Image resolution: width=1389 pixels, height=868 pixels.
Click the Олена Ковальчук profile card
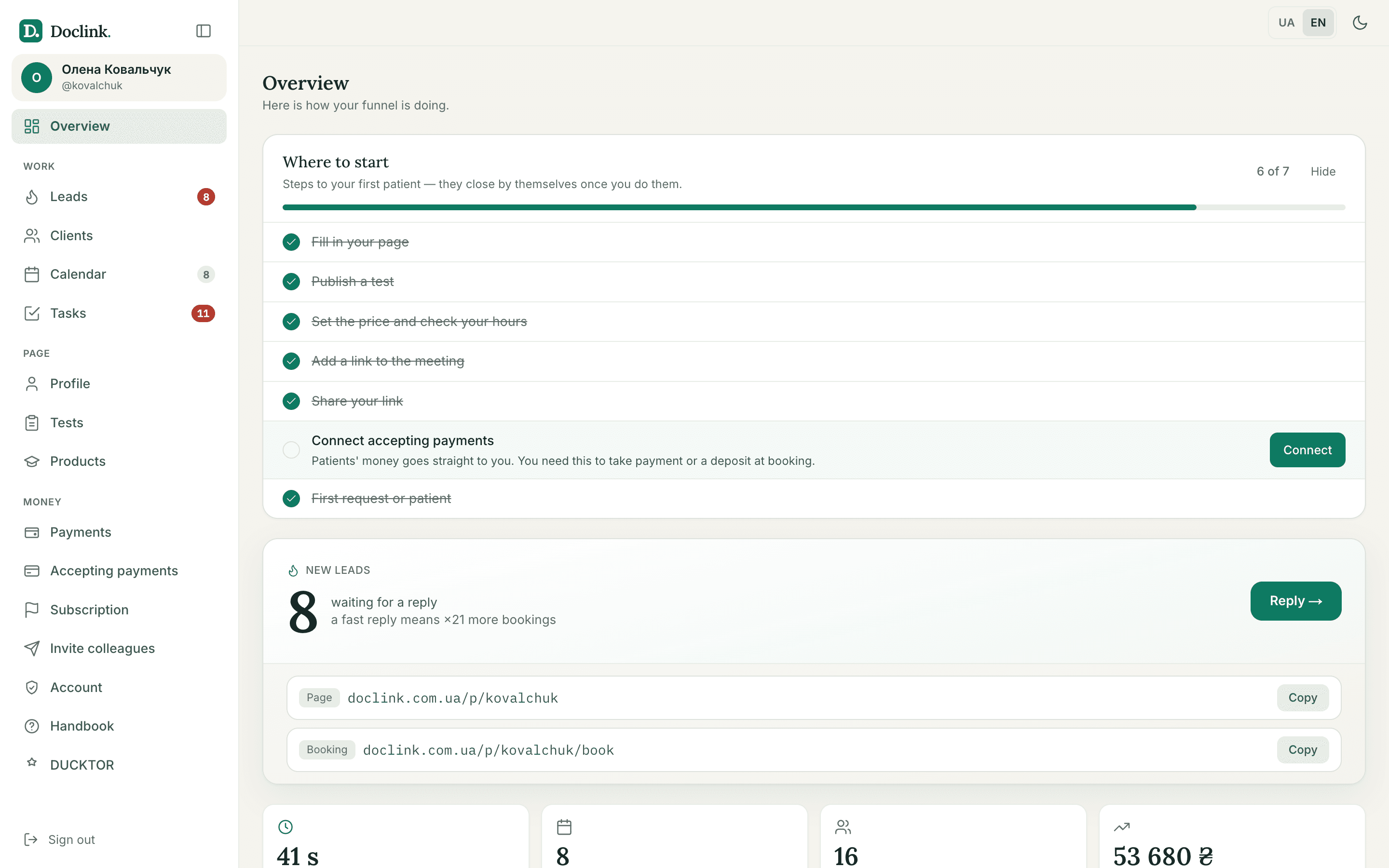tap(119, 78)
